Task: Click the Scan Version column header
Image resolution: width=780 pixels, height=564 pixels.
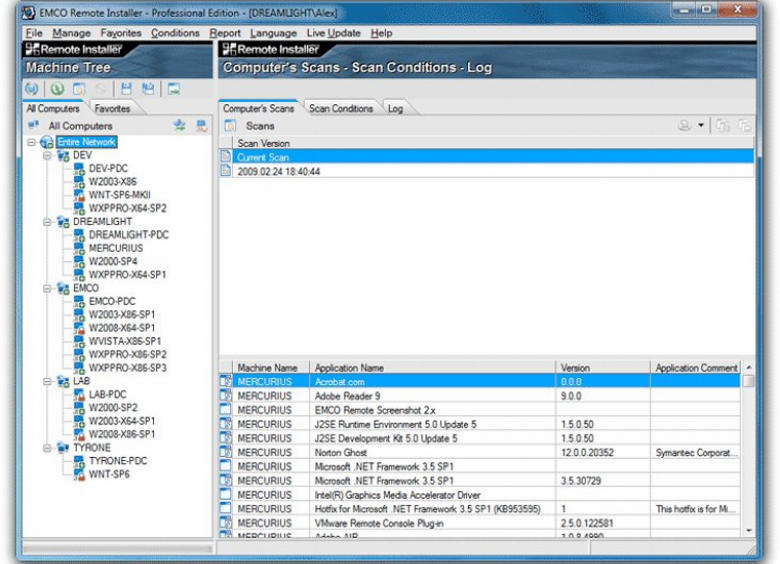Action: coord(493,143)
